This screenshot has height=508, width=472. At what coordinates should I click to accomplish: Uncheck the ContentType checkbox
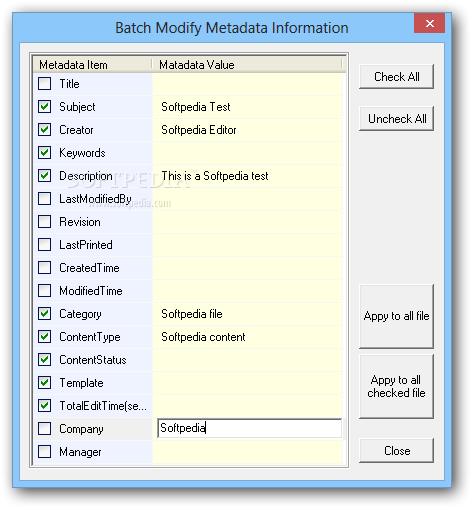[44, 337]
